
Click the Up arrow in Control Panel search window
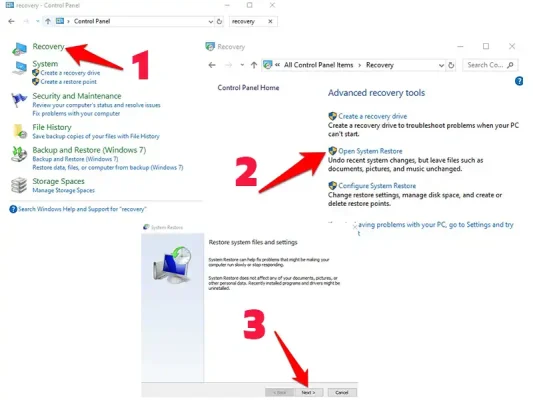coord(48,21)
